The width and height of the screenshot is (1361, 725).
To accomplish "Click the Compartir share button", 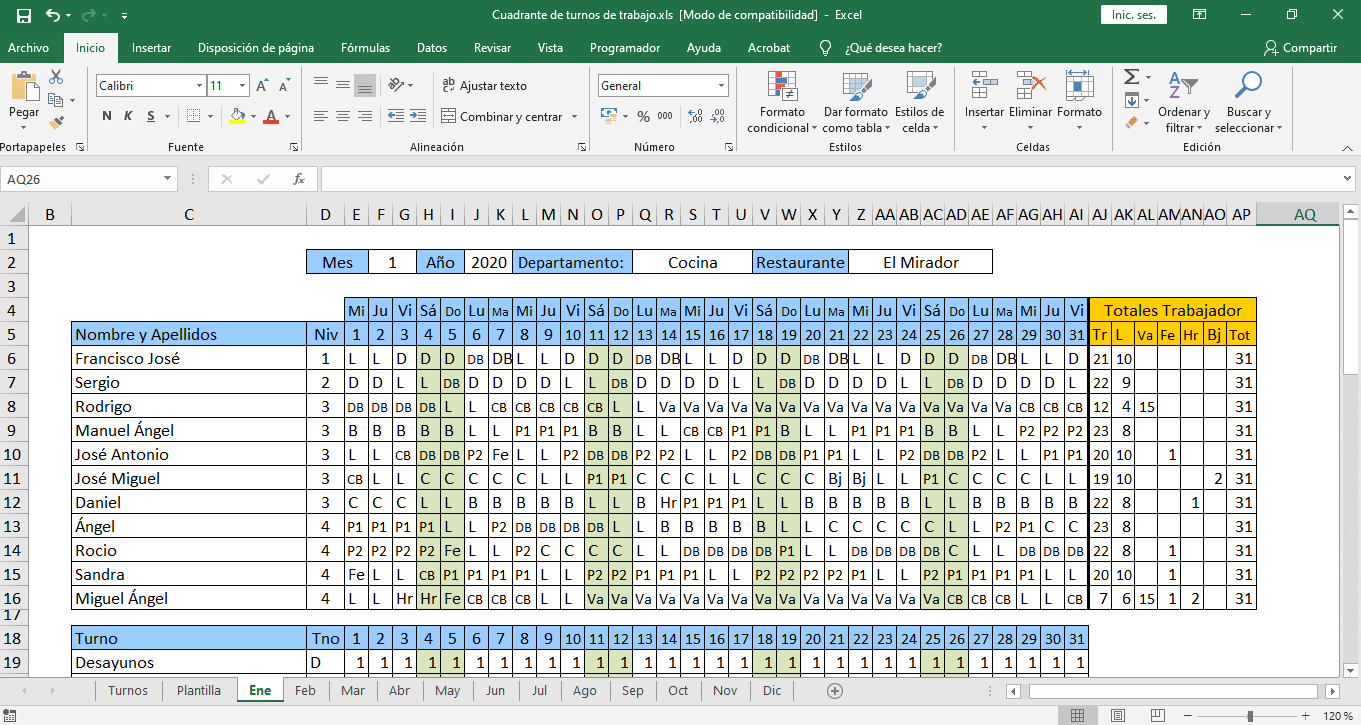I will [1300, 48].
